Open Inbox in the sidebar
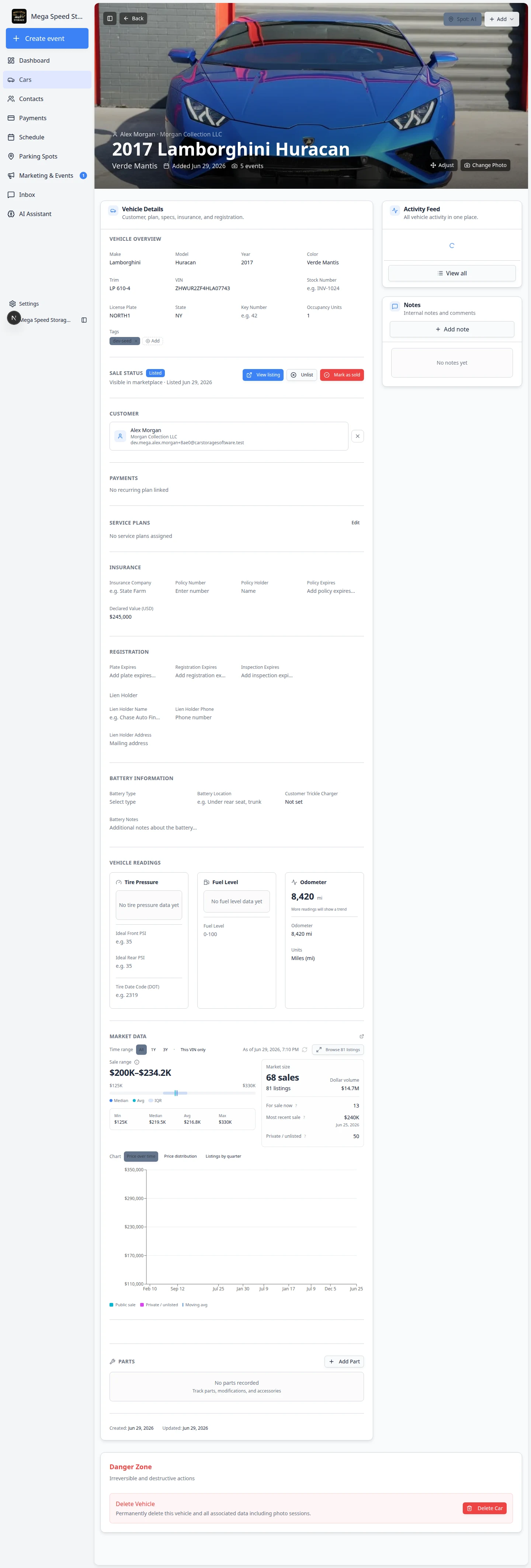Viewport: 531px width, 1568px height. click(47, 195)
